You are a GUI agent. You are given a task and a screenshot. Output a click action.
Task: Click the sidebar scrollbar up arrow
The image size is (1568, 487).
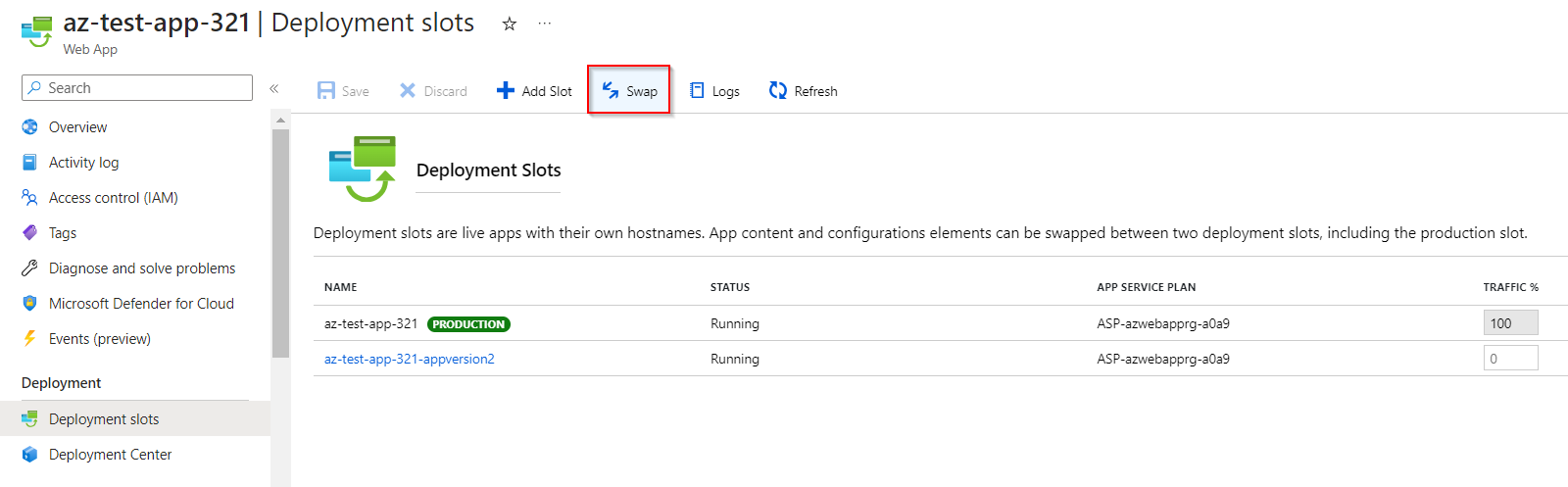(280, 120)
